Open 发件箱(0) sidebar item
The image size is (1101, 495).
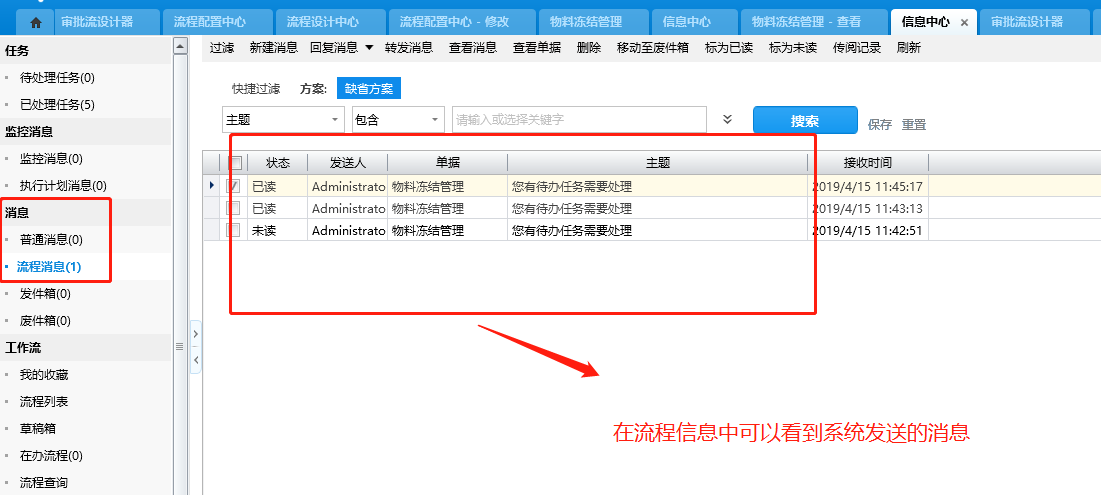45,293
